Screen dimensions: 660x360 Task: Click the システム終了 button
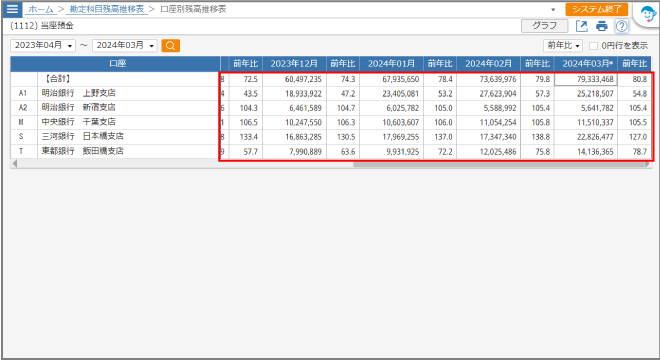tap(596, 9)
